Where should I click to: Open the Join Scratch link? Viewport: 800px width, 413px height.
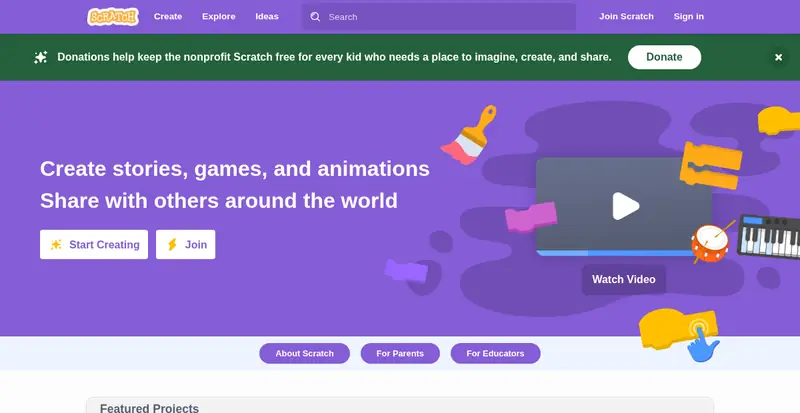click(626, 16)
